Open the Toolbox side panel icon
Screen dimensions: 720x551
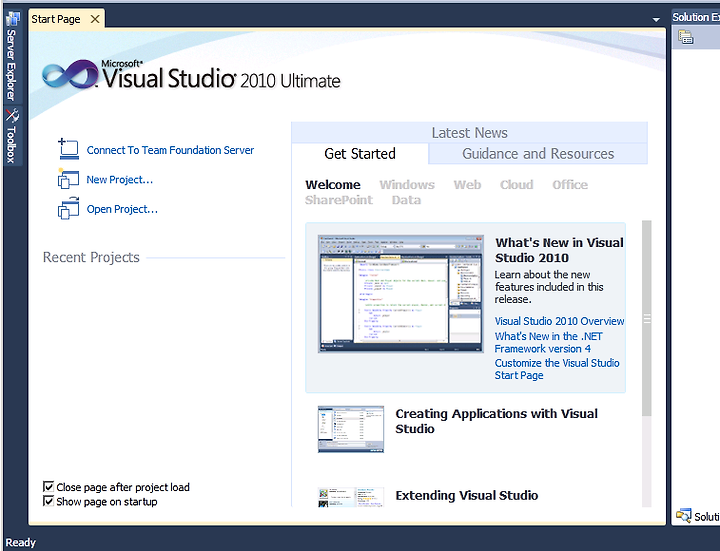pyautogui.click(x=12, y=115)
